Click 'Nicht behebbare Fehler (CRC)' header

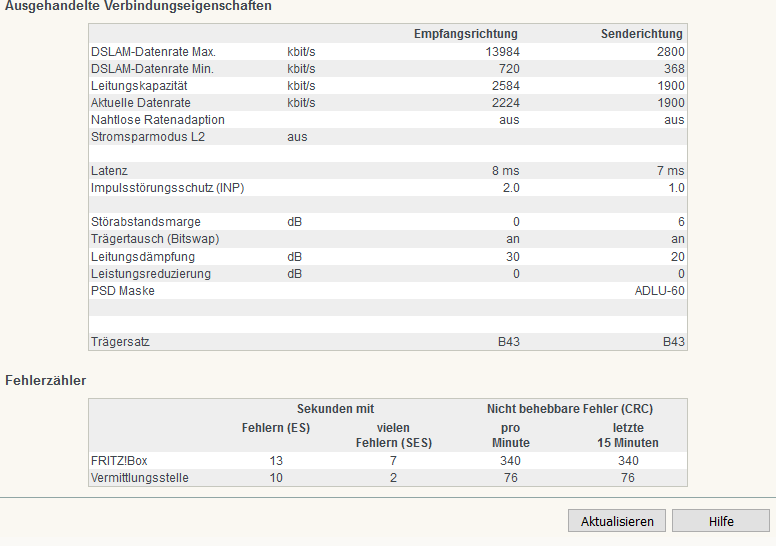coord(570,409)
